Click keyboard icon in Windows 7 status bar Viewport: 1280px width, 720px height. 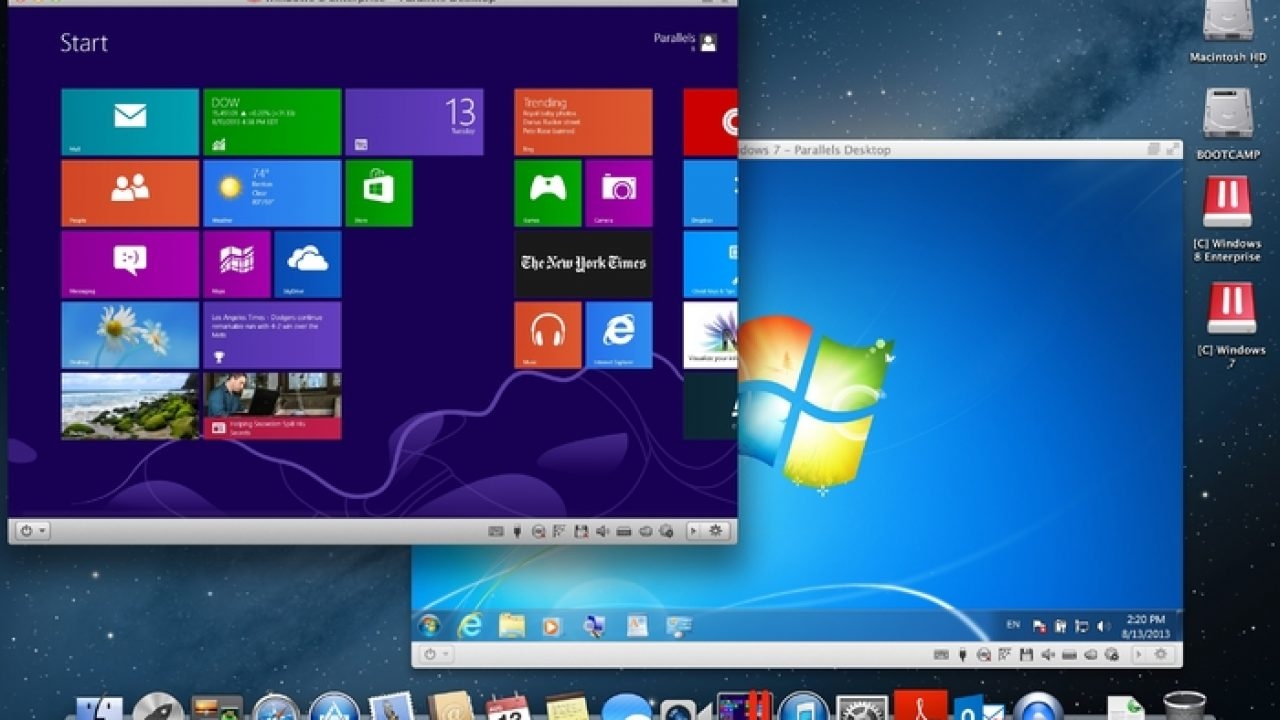pos(941,654)
